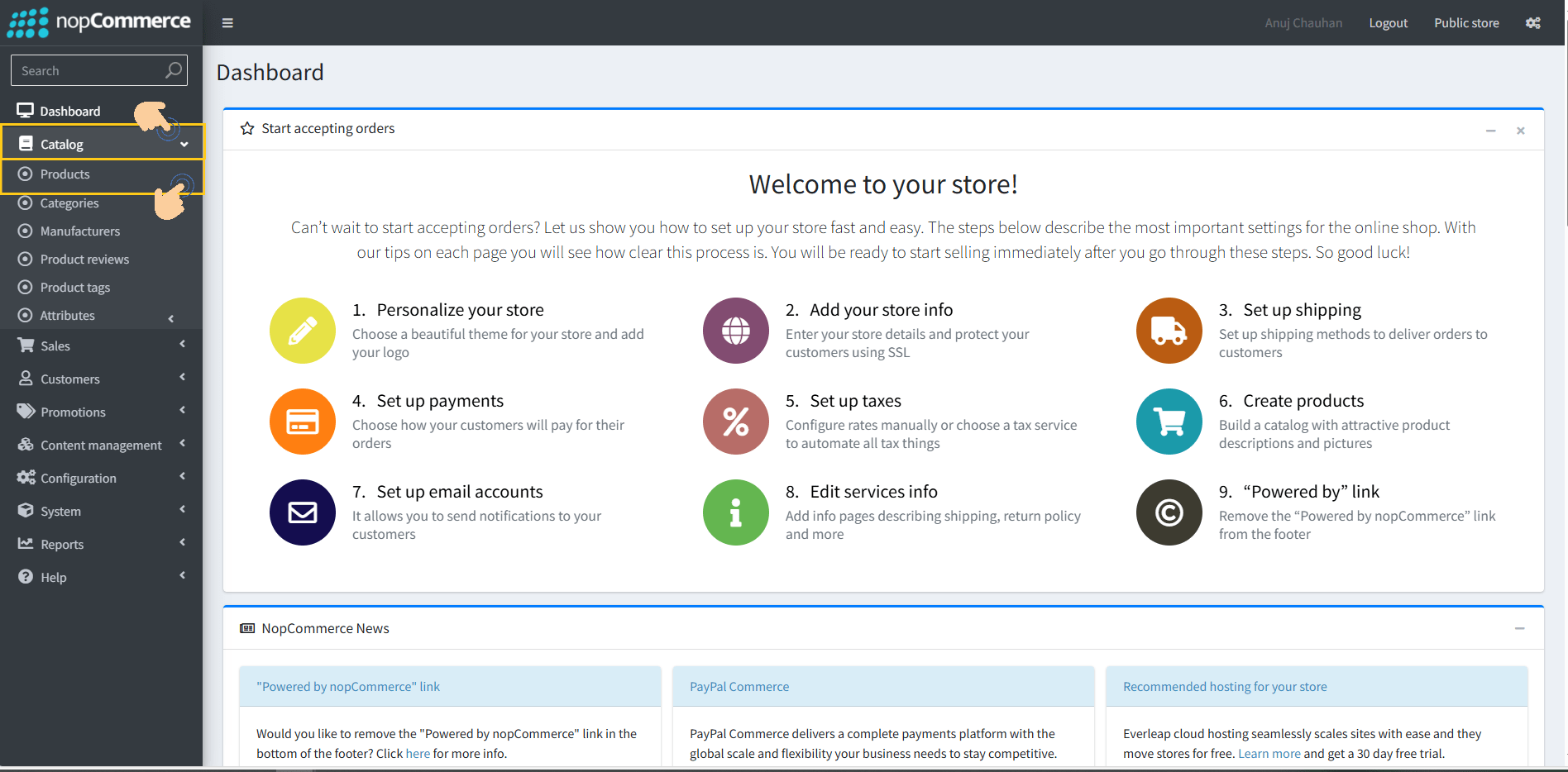Click the teal shopping cart products icon
This screenshot has height=772, width=1568.
pos(1169,422)
